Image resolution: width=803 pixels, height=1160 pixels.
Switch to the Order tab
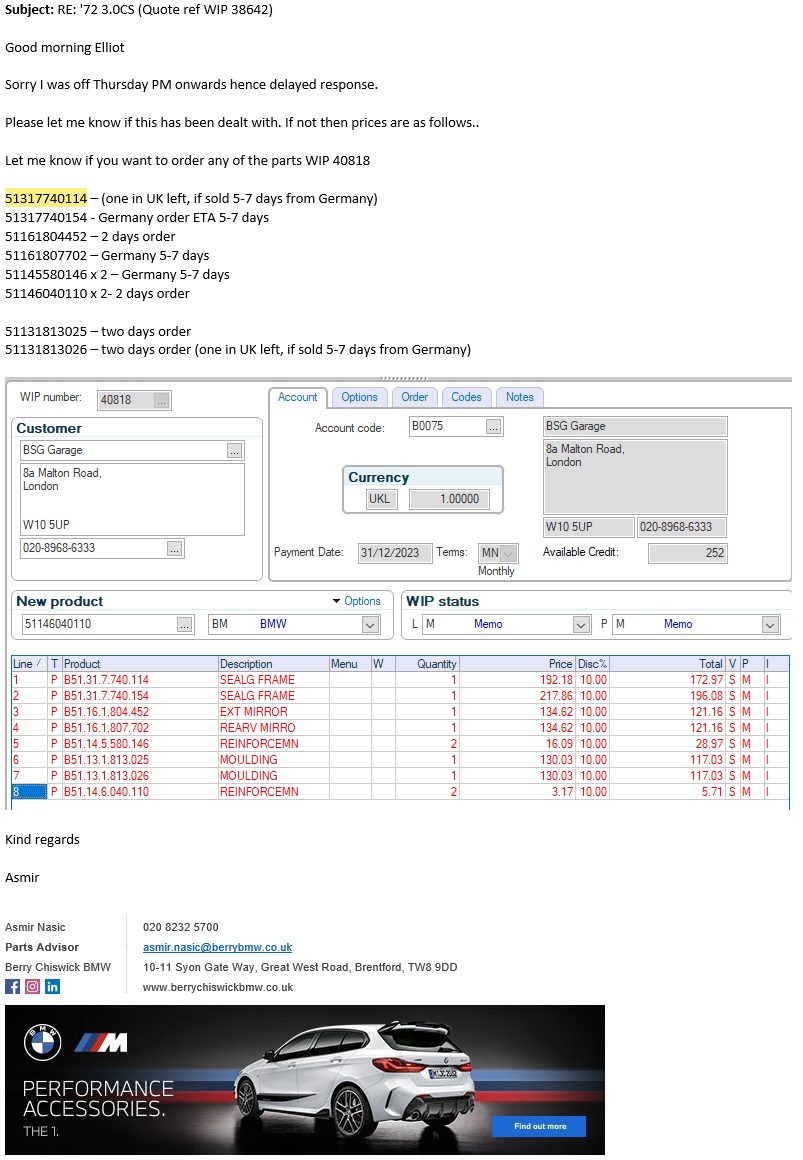[414, 397]
